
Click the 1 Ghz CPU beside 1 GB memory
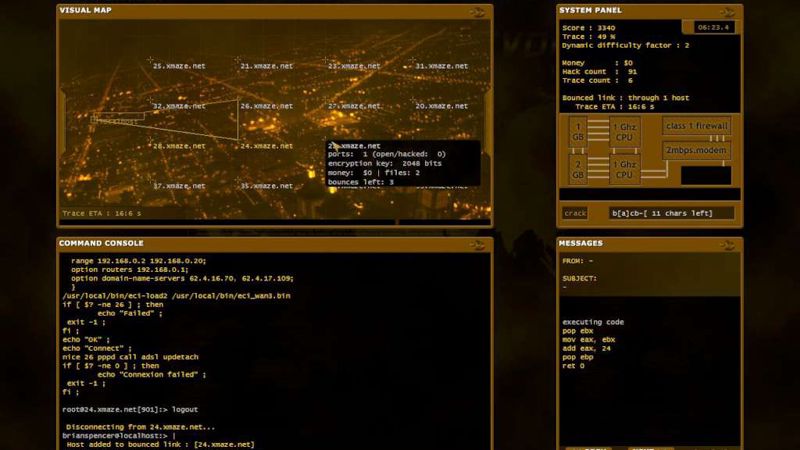[624, 132]
